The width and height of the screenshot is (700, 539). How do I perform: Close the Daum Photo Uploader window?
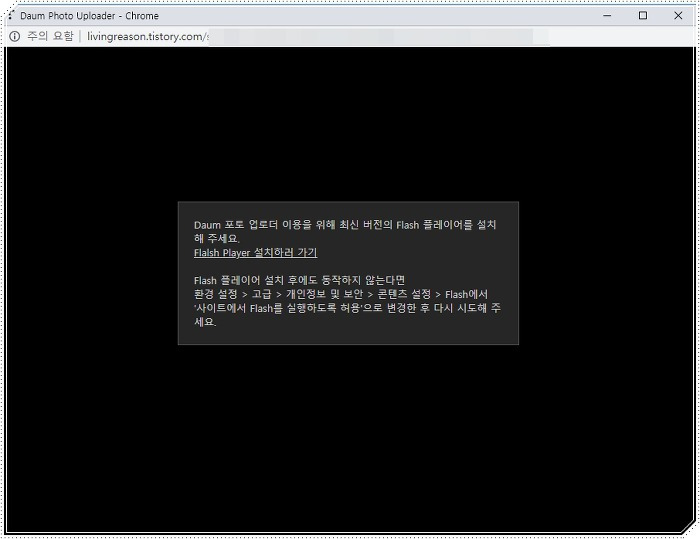point(678,16)
